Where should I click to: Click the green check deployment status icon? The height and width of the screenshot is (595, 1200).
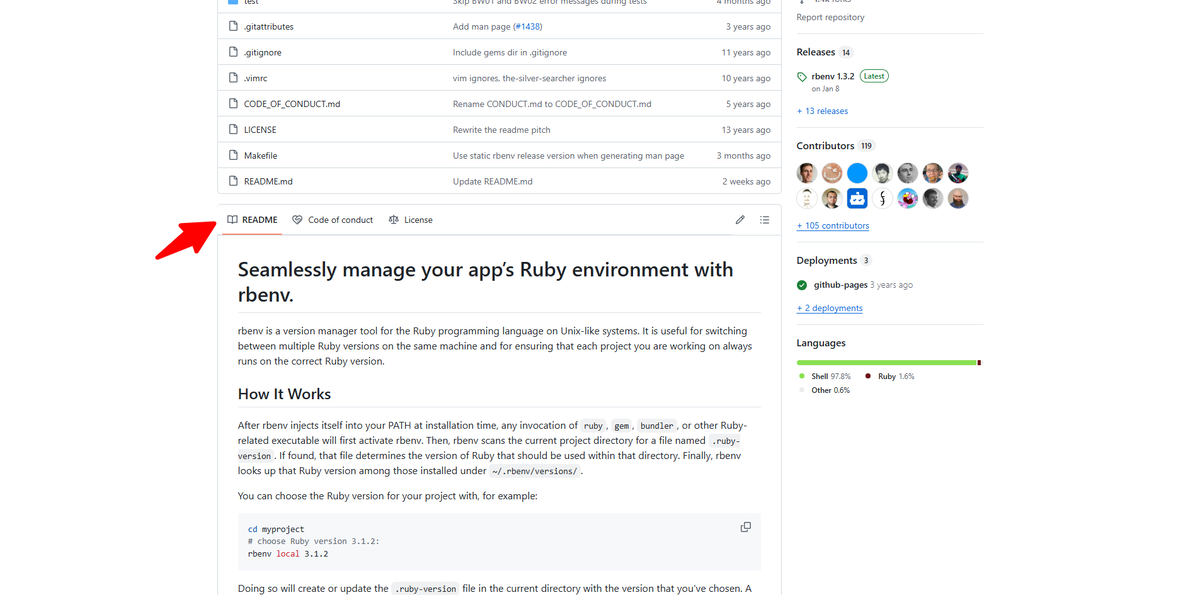tap(802, 285)
